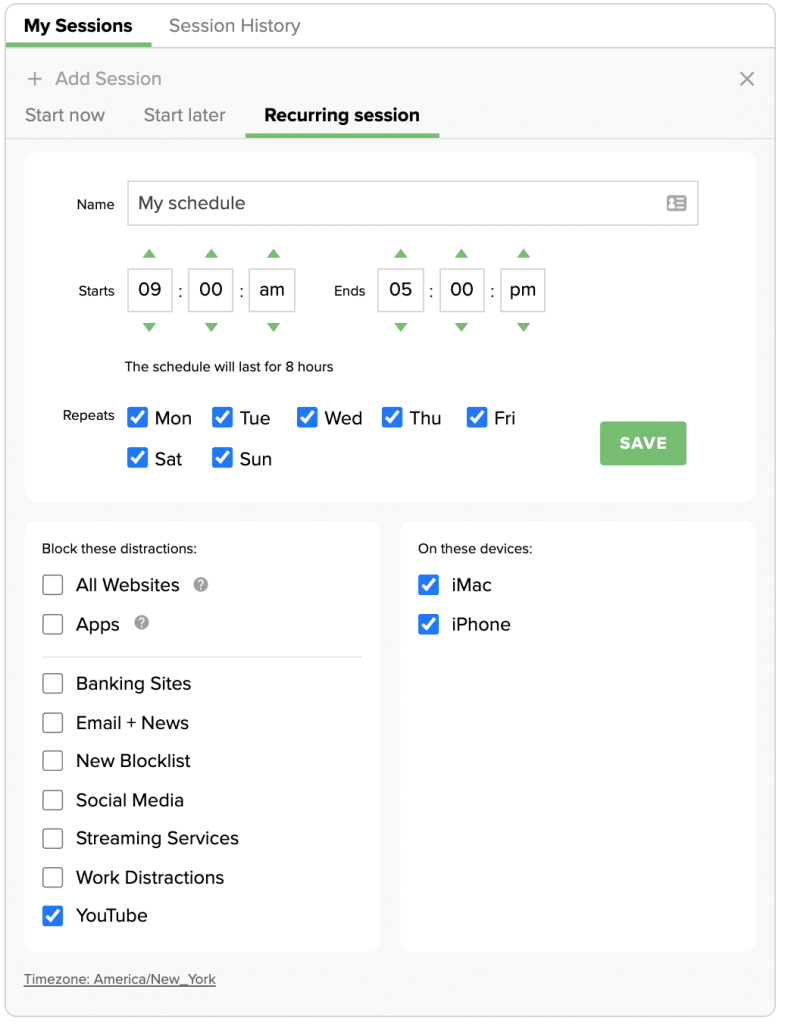Enable the Social Media blocklist
The height and width of the screenshot is (1024, 785).
[53, 800]
